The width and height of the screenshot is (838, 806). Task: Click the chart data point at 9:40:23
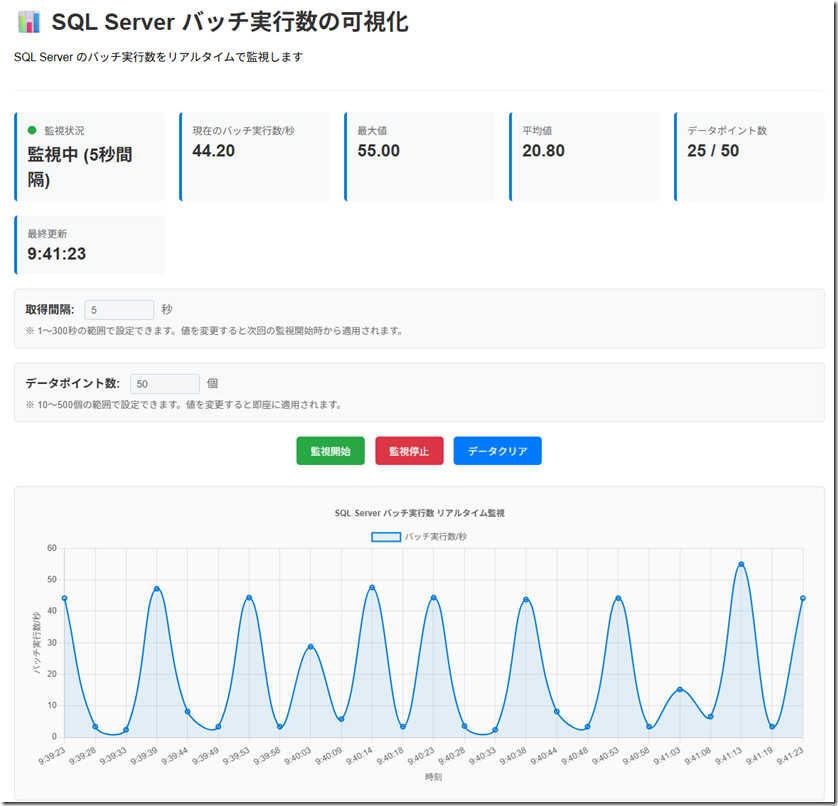(433, 598)
